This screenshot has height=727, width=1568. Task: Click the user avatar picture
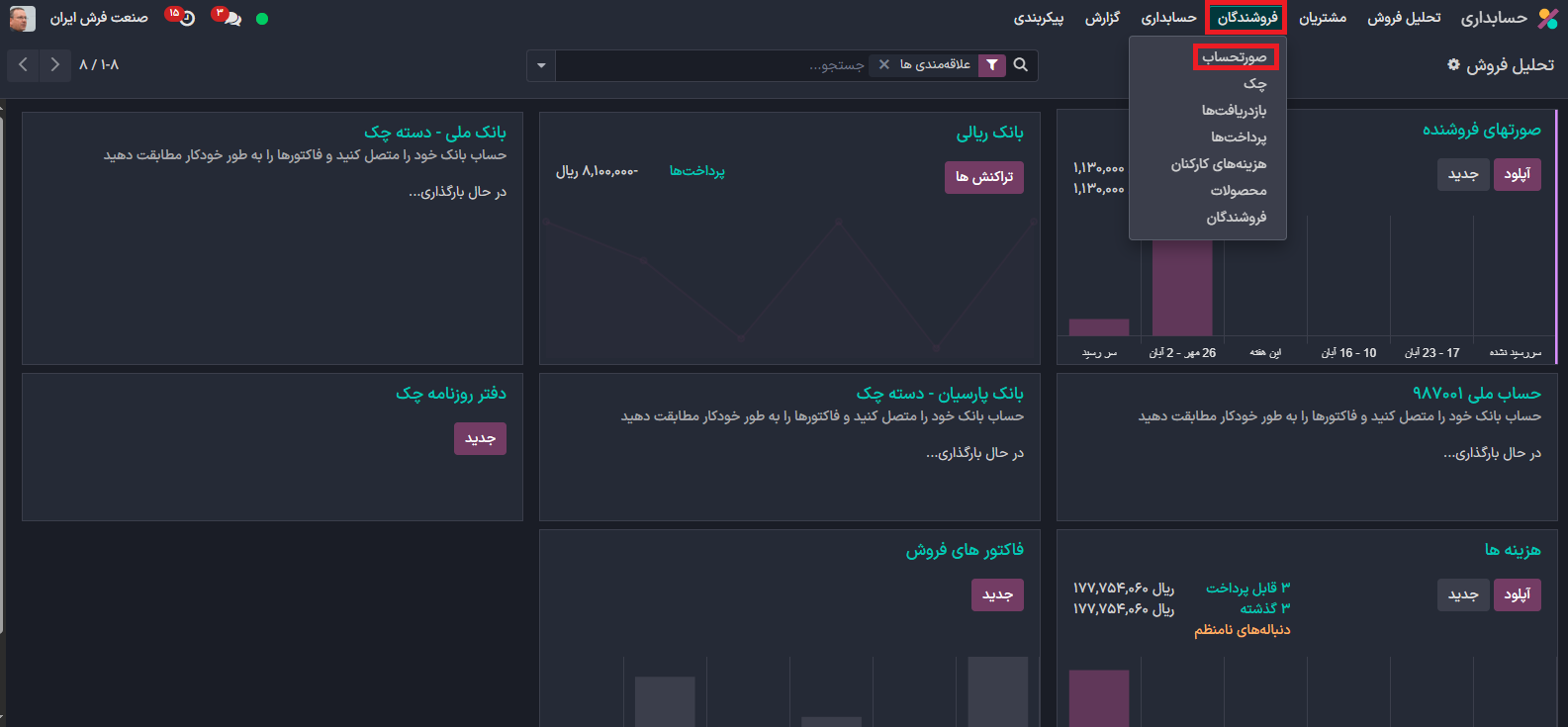click(x=22, y=19)
